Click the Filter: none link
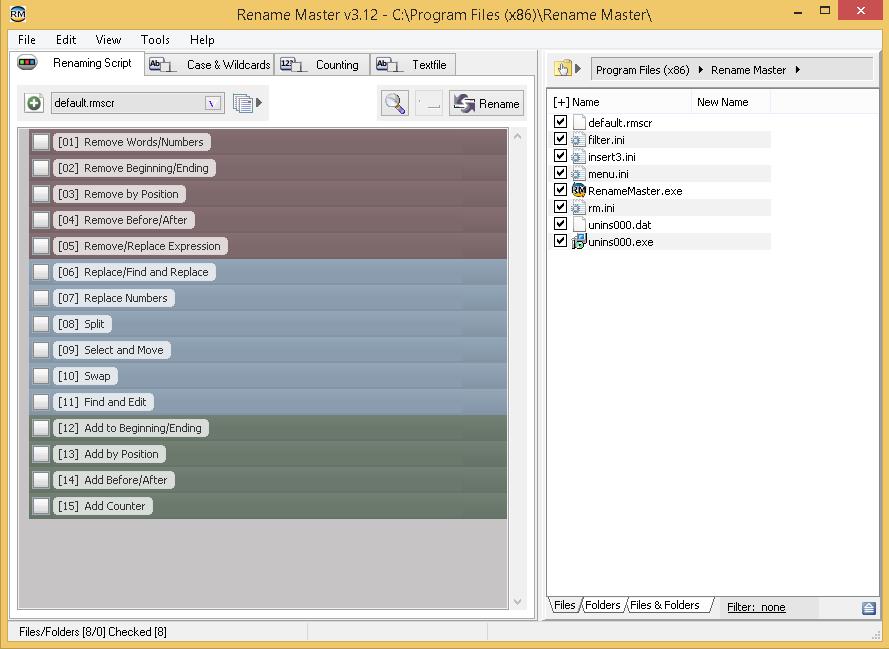This screenshot has width=889, height=649. coord(755,607)
